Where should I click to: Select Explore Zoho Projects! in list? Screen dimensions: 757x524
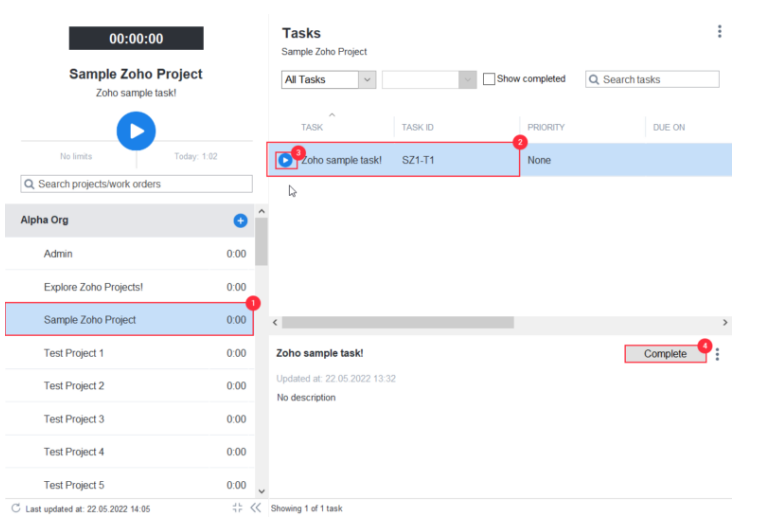(93, 287)
